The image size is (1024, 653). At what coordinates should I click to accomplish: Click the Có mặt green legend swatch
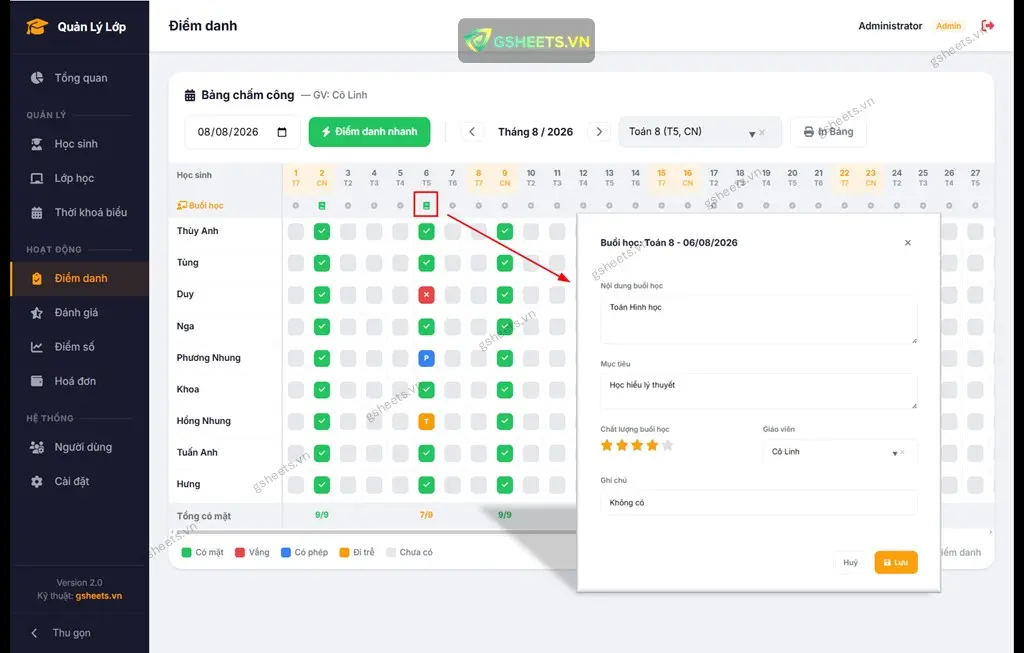point(186,552)
